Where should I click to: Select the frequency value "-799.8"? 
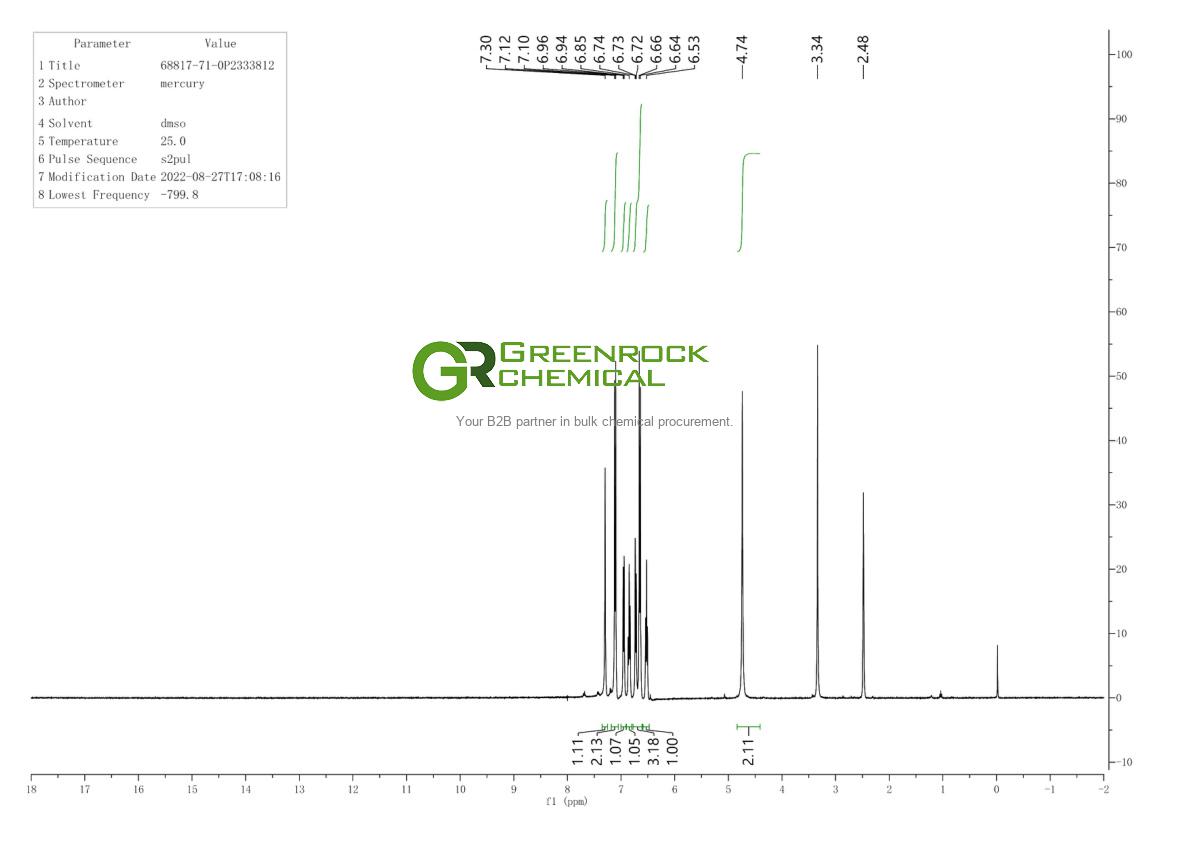179,195
